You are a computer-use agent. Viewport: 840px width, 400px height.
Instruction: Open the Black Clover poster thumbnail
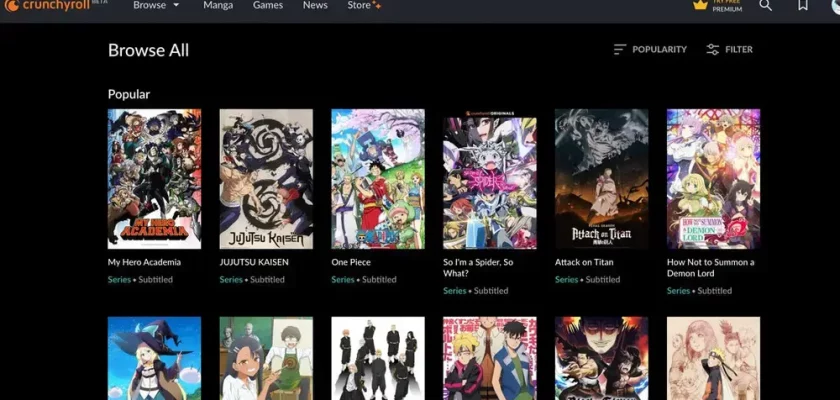pyautogui.click(x=602, y=358)
